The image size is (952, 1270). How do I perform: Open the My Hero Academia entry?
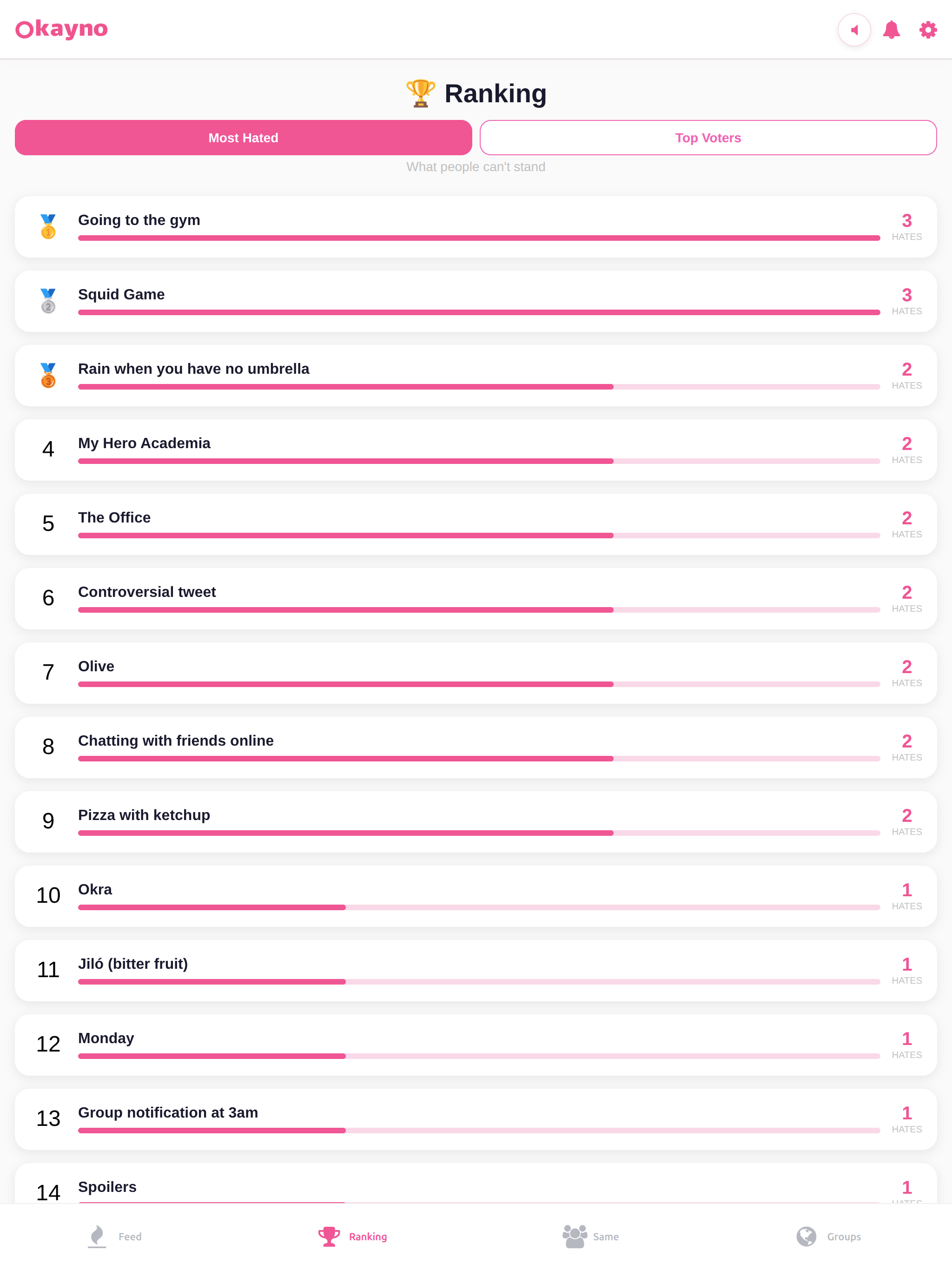[x=476, y=450]
